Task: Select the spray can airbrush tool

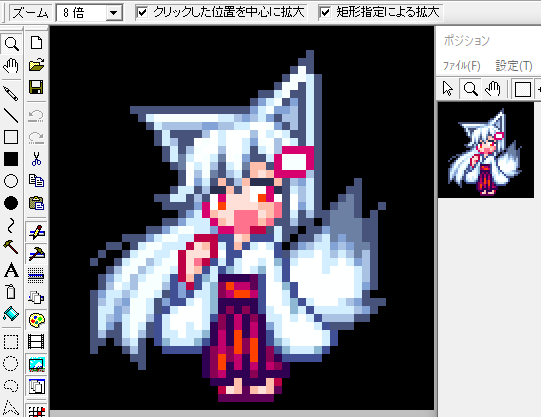Action: coord(11,292)
